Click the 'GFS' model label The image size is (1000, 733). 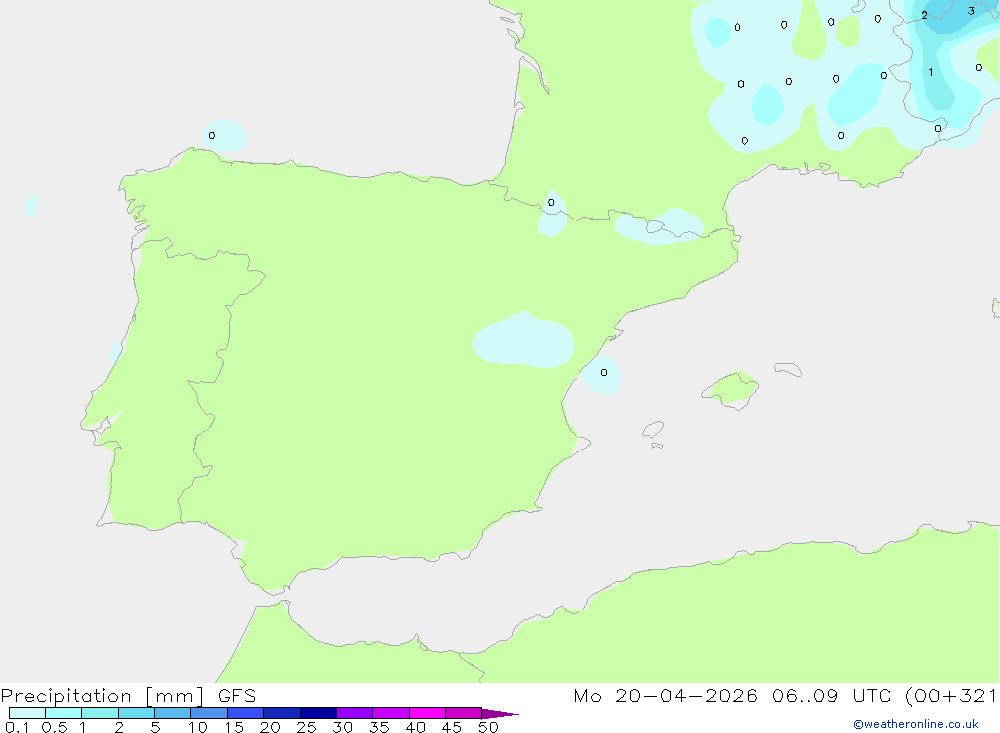pos(237,696)
